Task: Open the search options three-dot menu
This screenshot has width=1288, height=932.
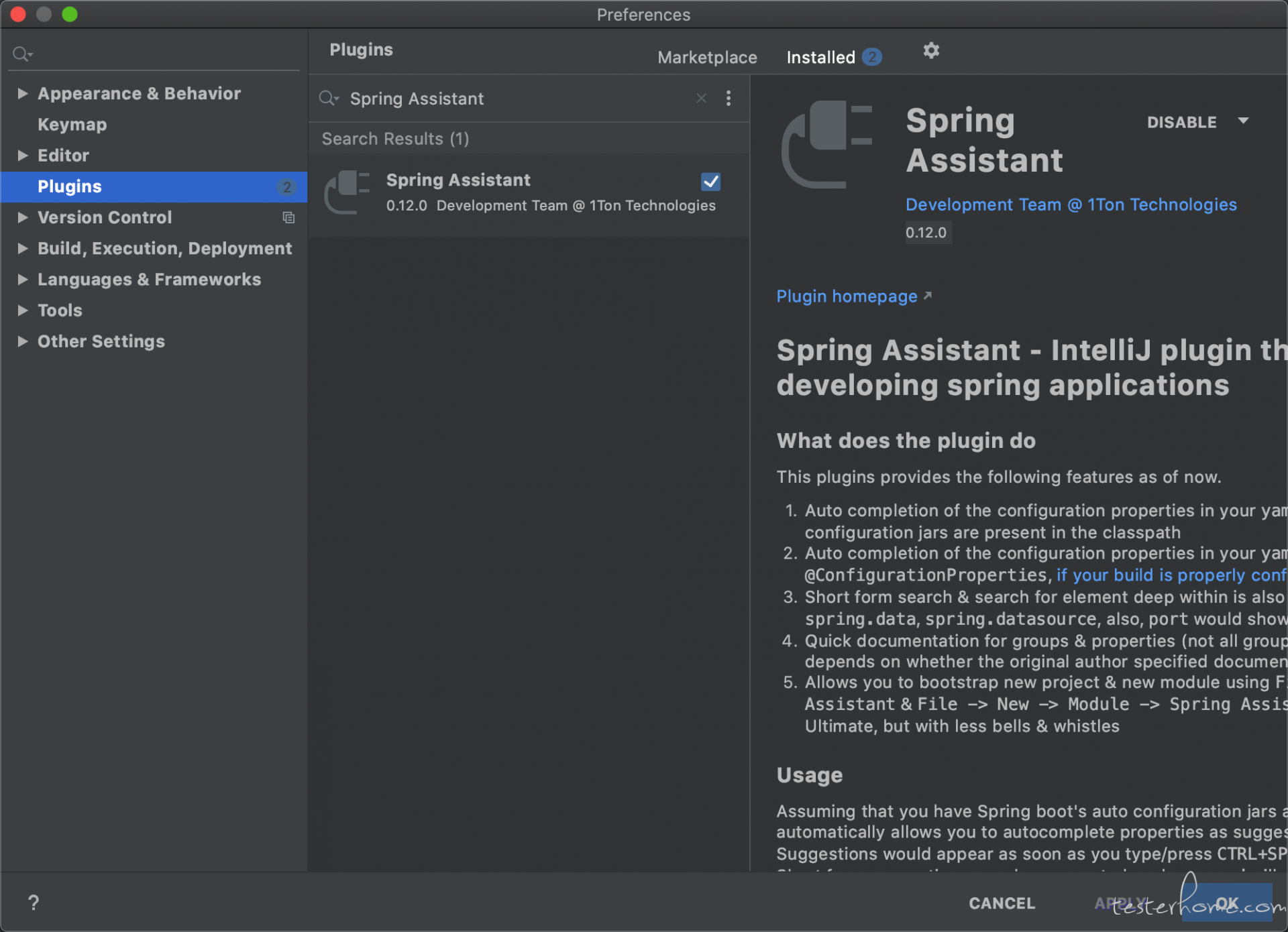Action: [729, 99]
